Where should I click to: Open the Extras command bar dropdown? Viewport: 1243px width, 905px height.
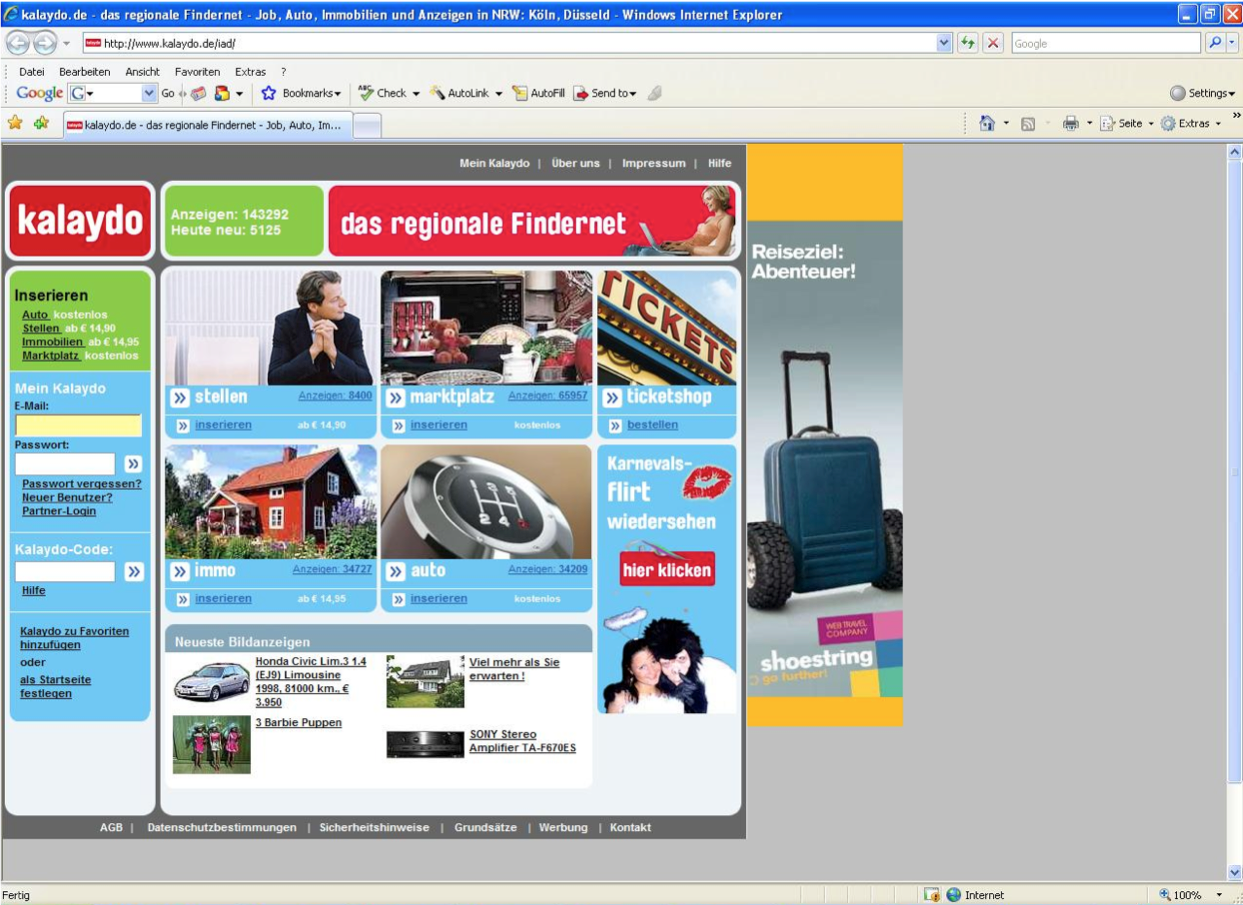1192,123
